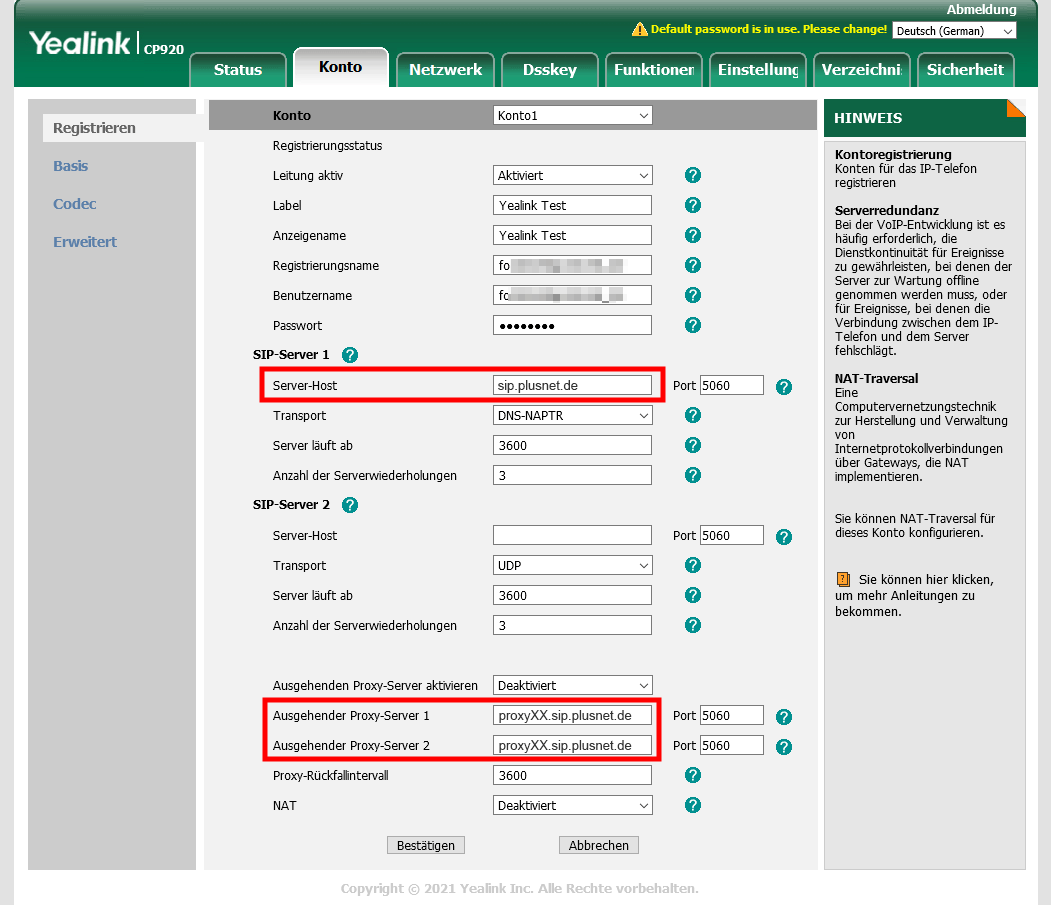View help icon next to Passwort

(692, 325)
